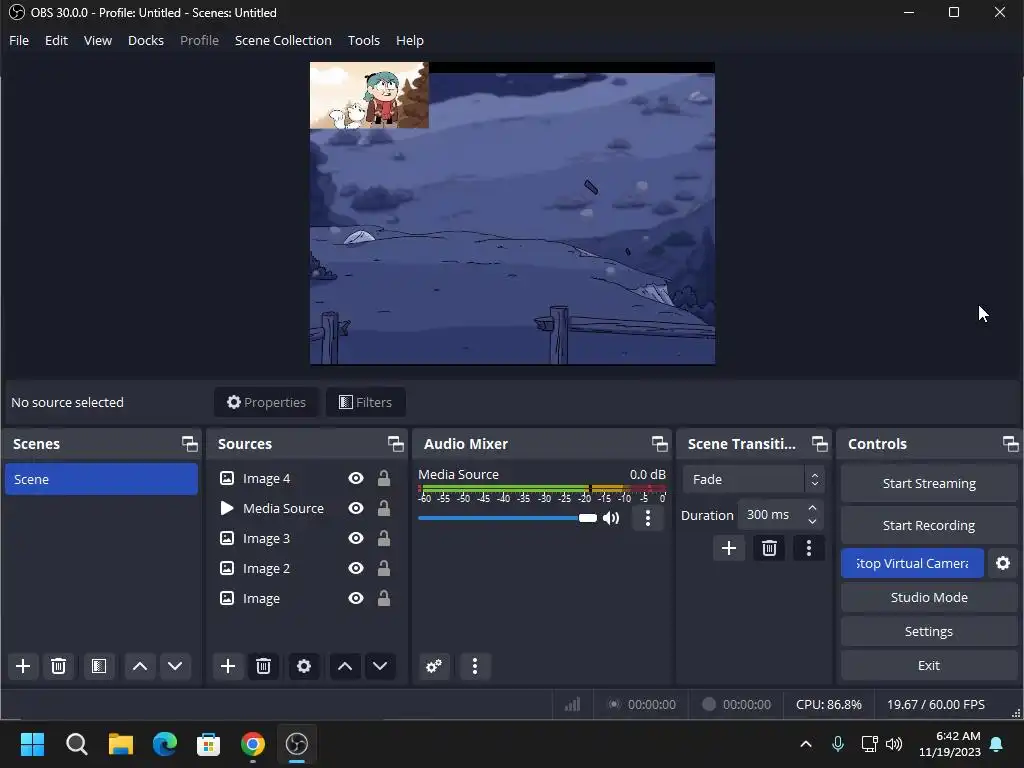Open Microsoft Edge from taskbar
Viewport: 1024px width, 768px height.
point(165,744)
